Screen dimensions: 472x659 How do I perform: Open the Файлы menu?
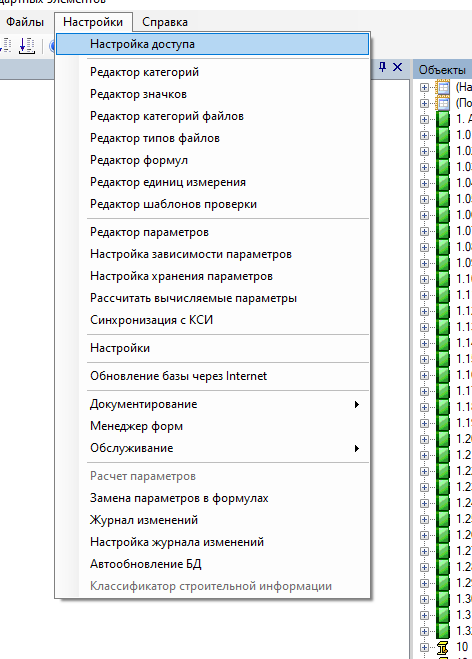[x=25, y=22]
